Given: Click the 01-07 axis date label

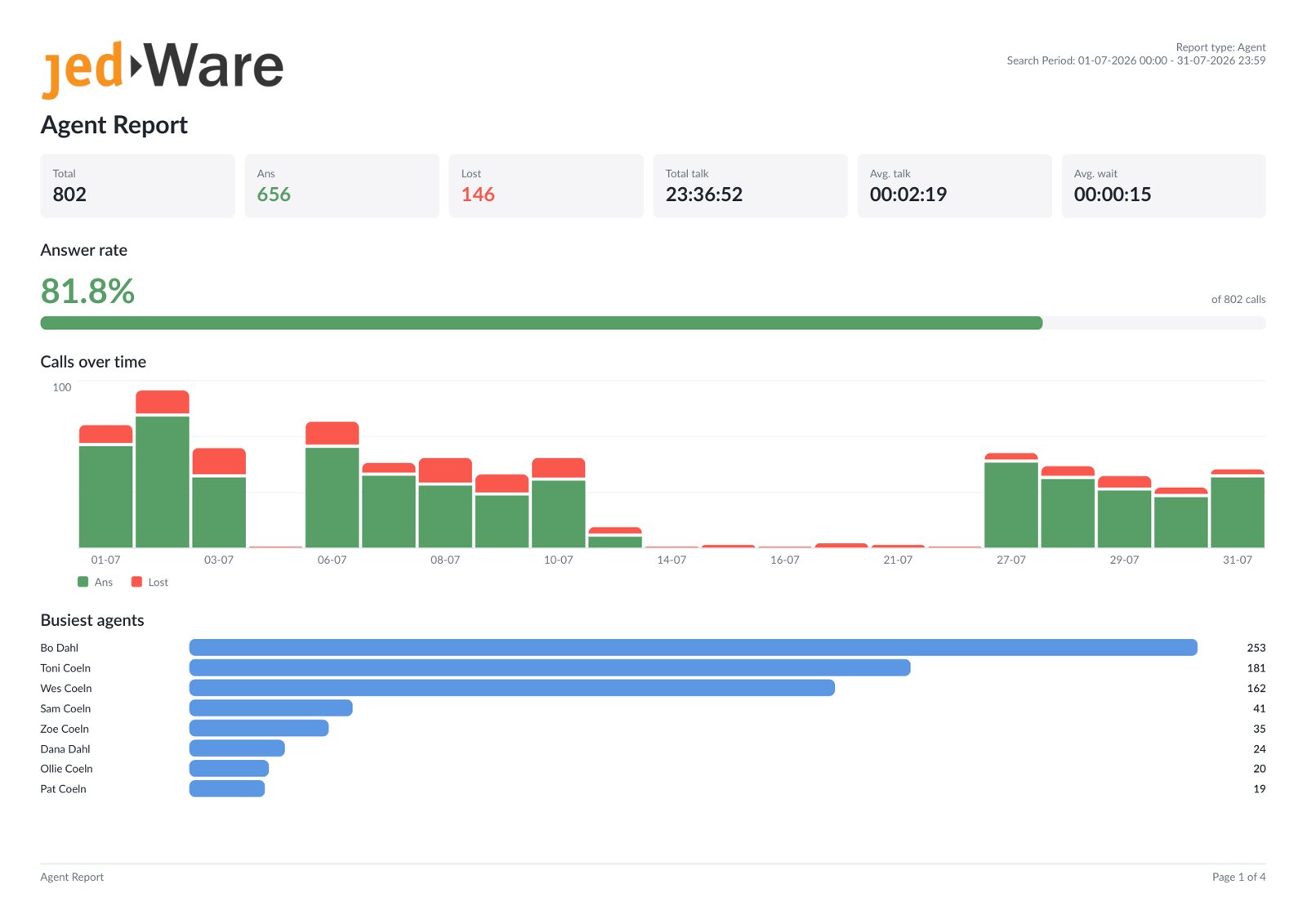Looking at the screenshot, I should 105,560.
